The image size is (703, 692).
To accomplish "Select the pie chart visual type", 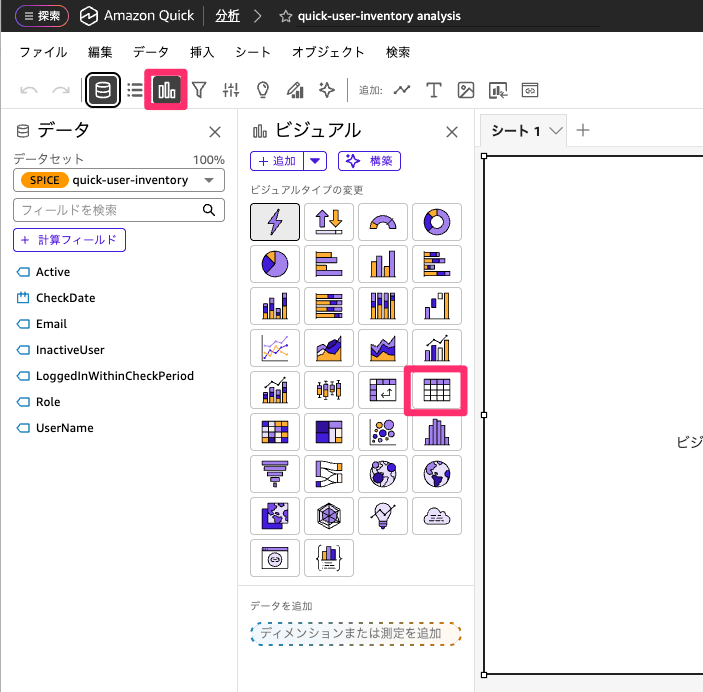I will 275,264.
